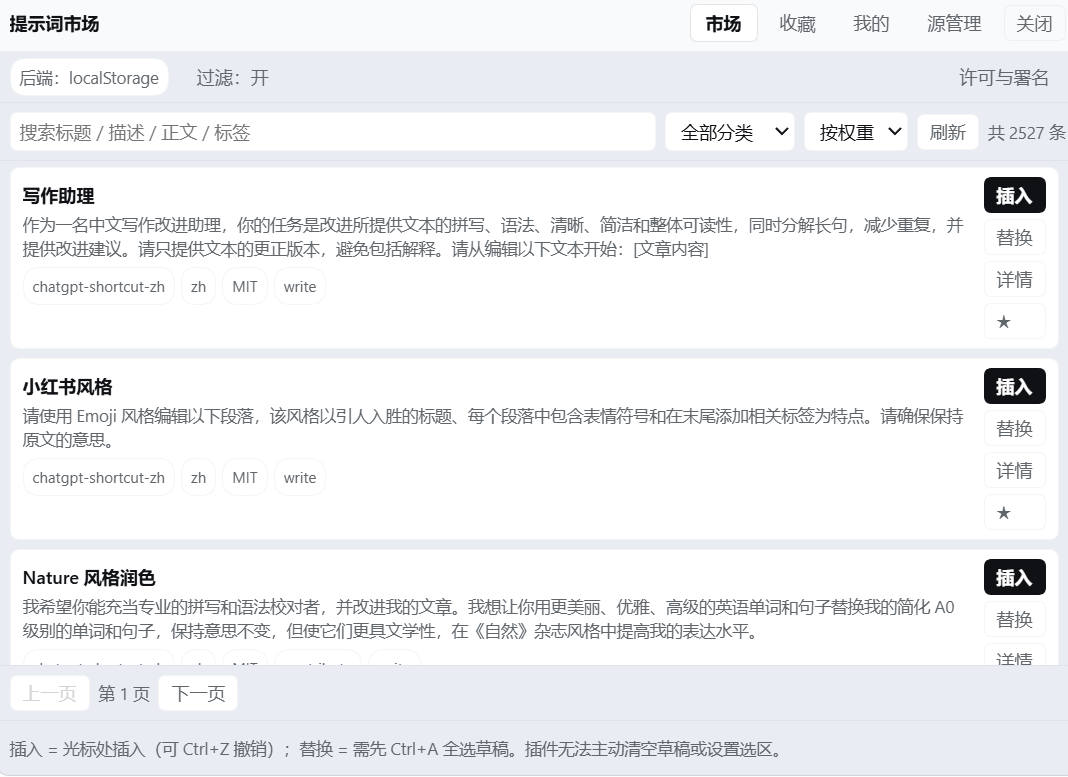Click the Nature 风格润色 card title
This screenshot has height=777, width=1068.
click(89, 577)
